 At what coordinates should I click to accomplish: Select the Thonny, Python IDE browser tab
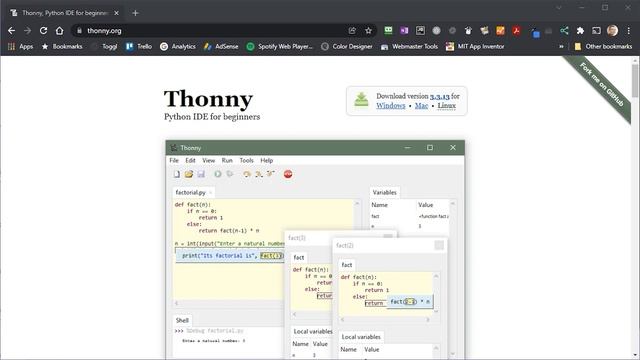[x=64, y=13]
